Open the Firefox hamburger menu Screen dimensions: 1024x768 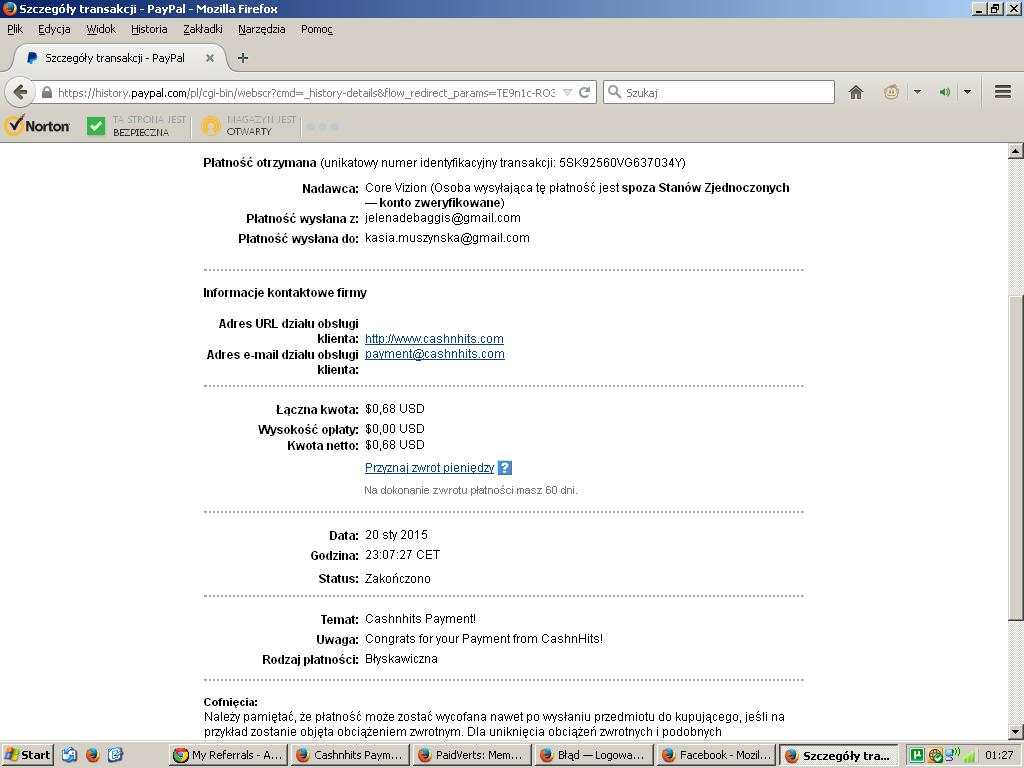(1002, 92)
